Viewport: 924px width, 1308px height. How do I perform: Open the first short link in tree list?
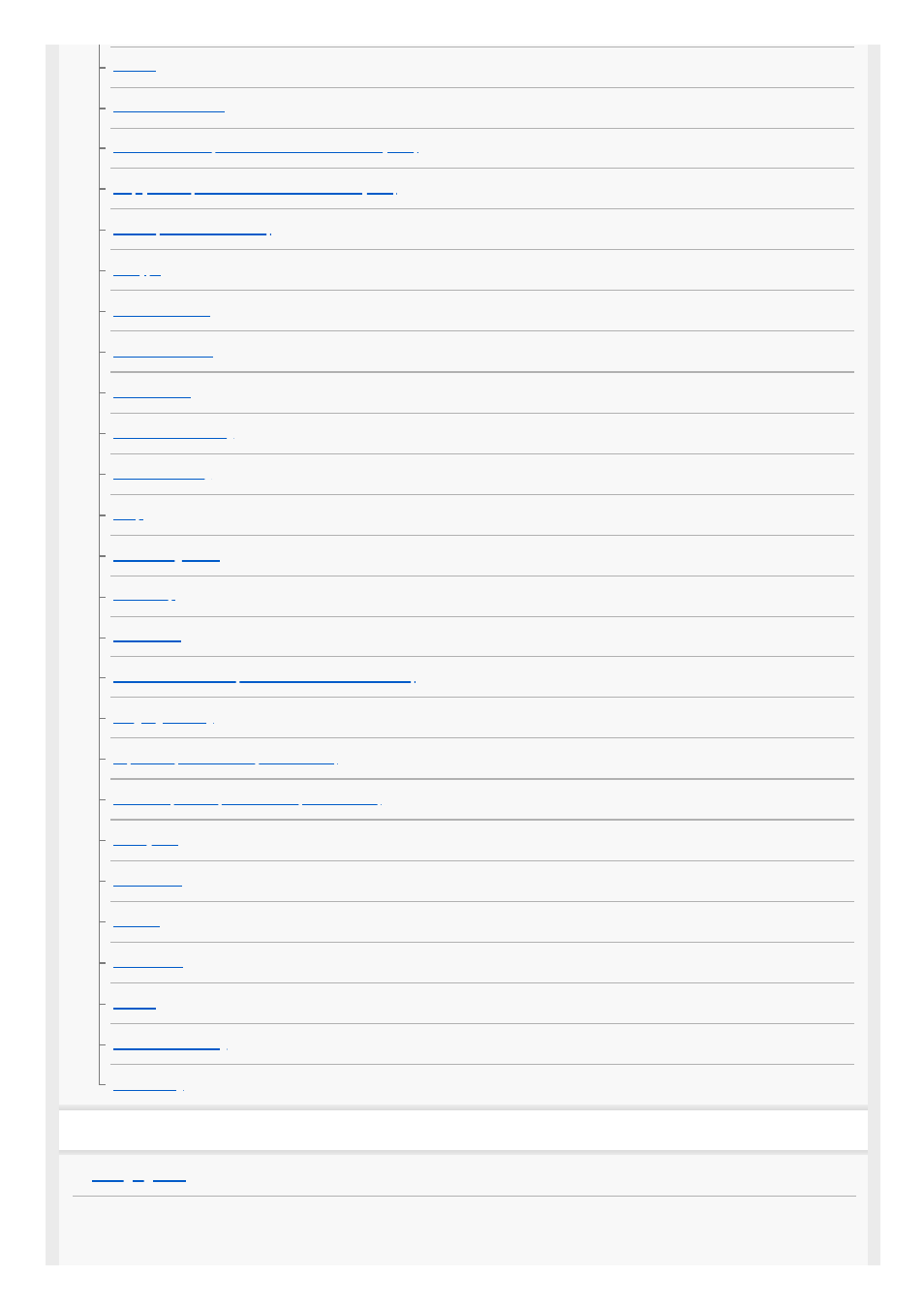point(134,70)
